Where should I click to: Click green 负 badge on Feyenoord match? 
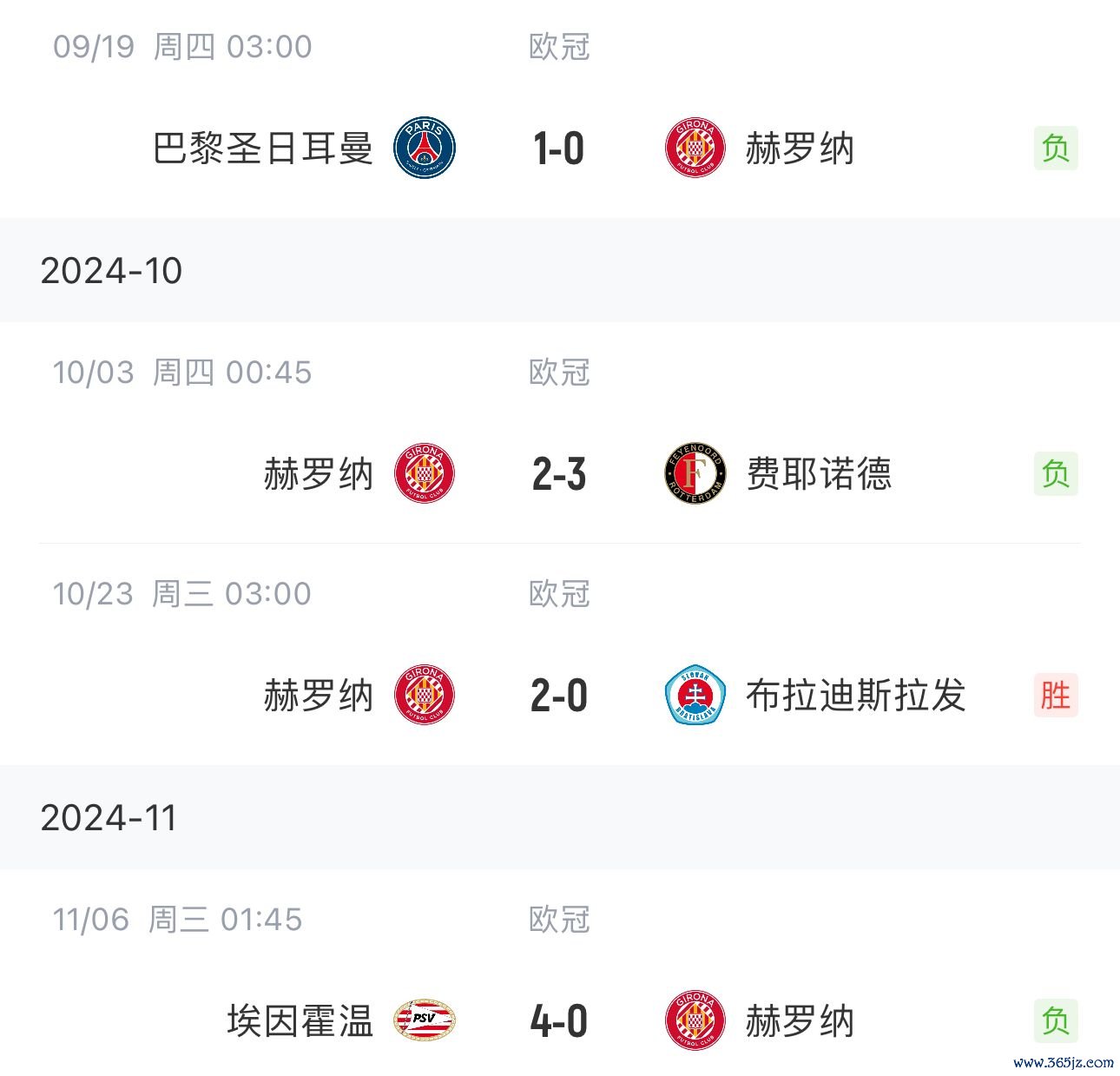(1056, 474)
